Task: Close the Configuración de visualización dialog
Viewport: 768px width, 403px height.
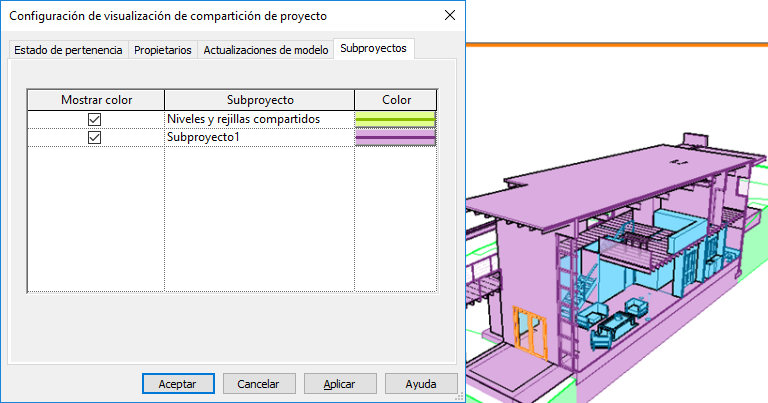Action: click(450, 16)
